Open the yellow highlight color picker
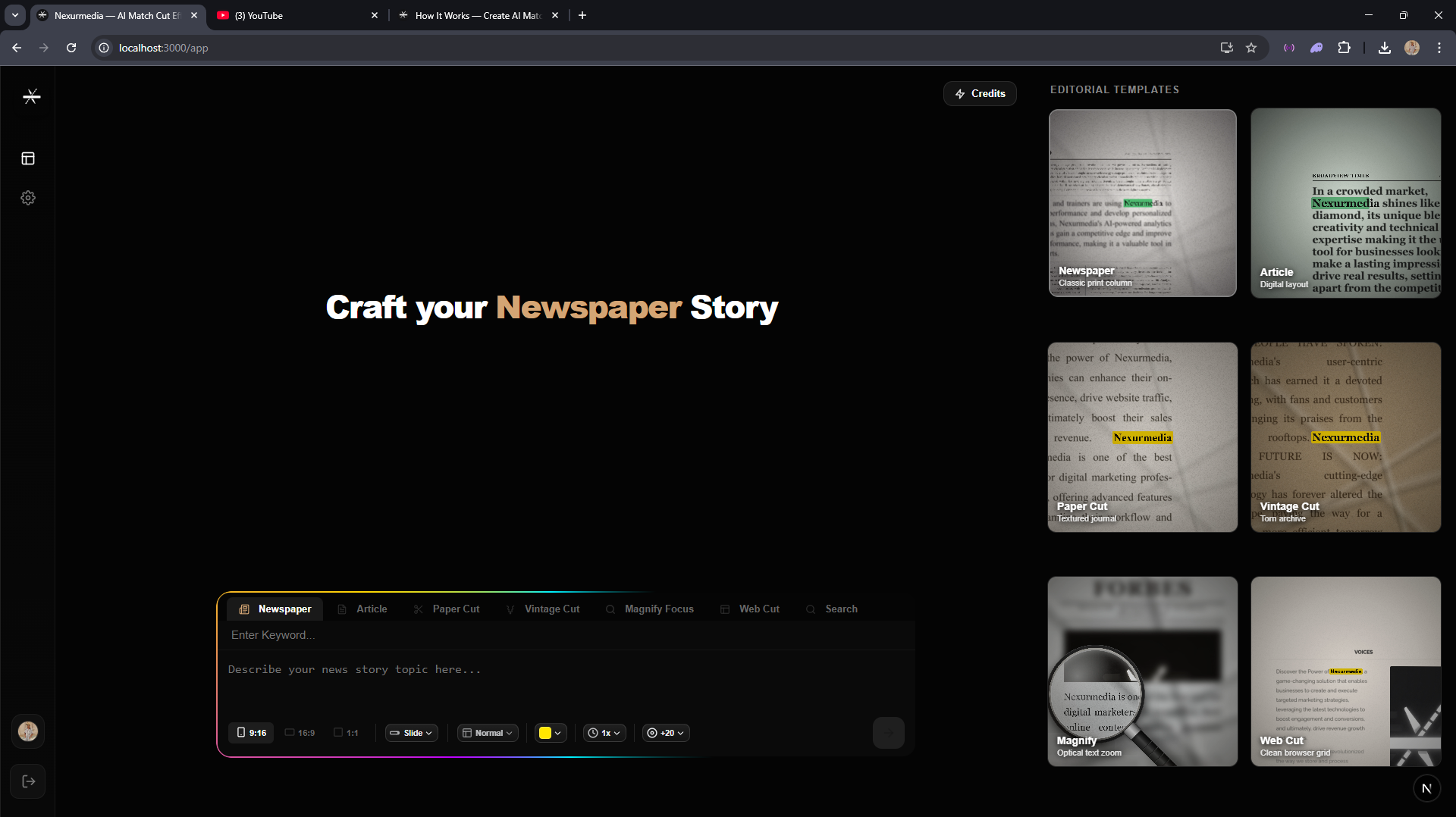This screenshot has width=1456, height=817. pyautogui.click(x=551, y=733)
